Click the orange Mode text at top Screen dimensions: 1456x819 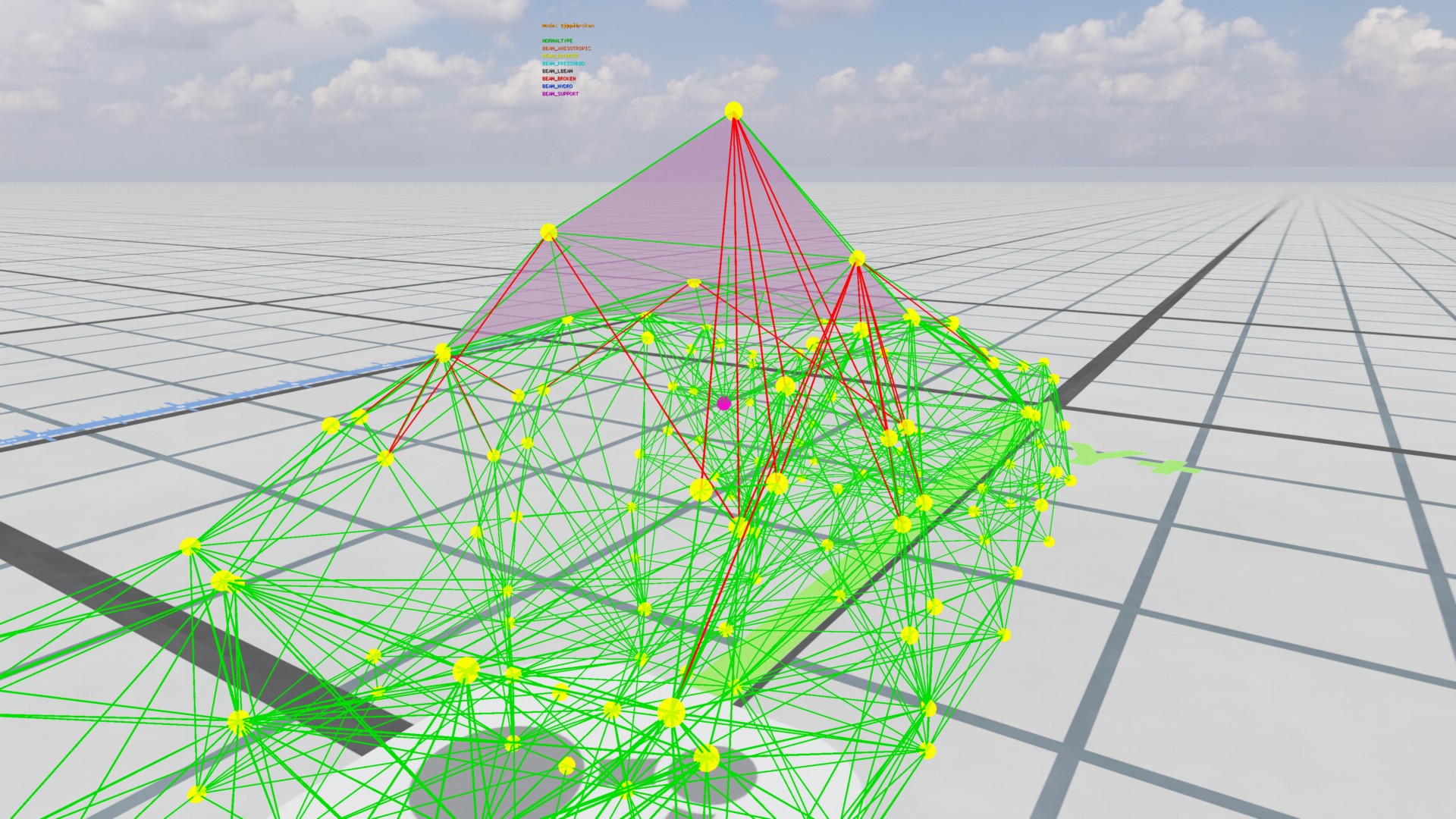[x=568, y=26]
